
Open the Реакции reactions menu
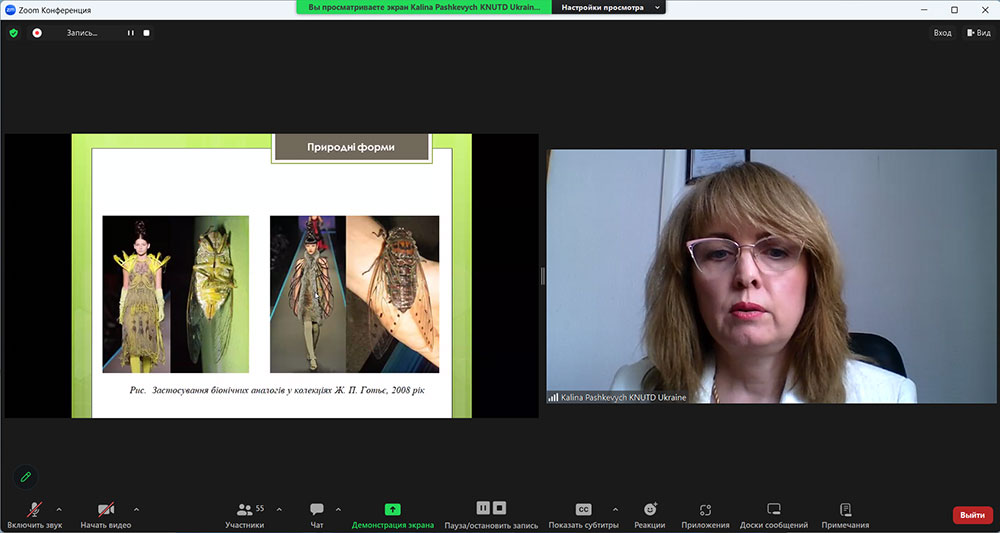coord(650,516)
